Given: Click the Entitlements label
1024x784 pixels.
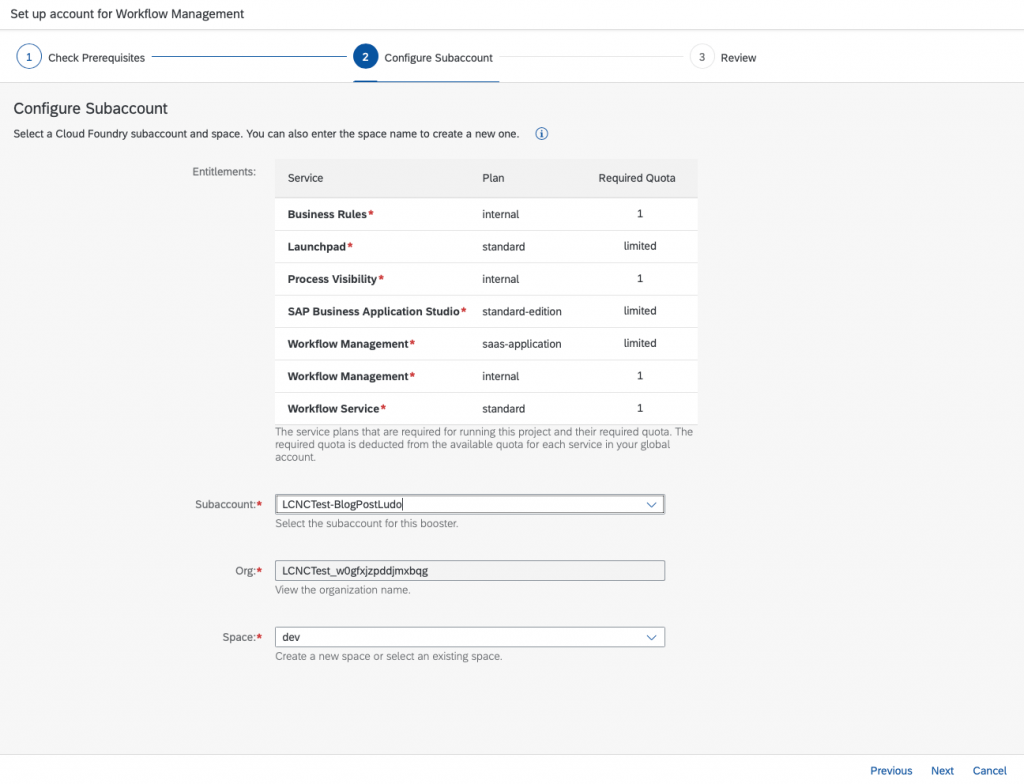Looking at the screenshot, I should point(224,172).
